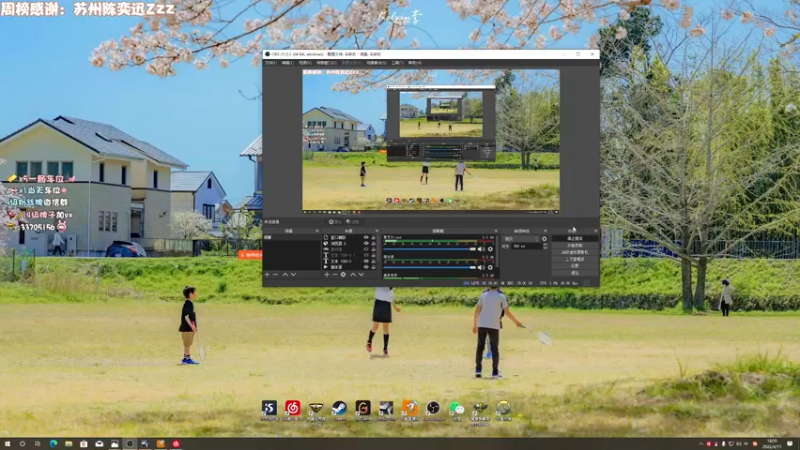Pop out the Sources dock via its header icon

click(377, 231)
